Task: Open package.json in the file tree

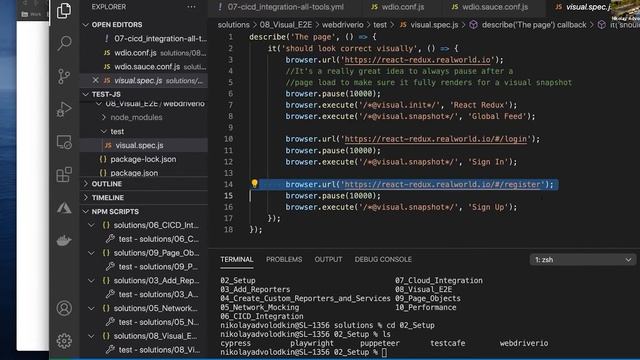Action: click(x=134, y=173)
